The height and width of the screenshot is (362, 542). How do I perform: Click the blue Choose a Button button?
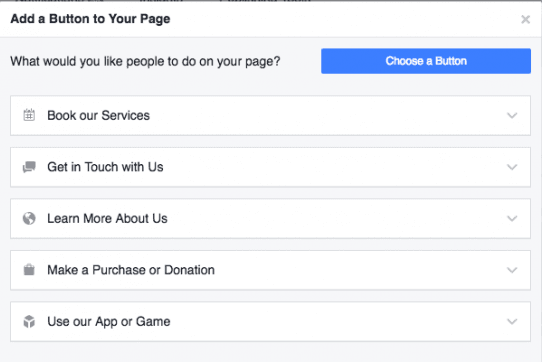click(x=426, y=61)
